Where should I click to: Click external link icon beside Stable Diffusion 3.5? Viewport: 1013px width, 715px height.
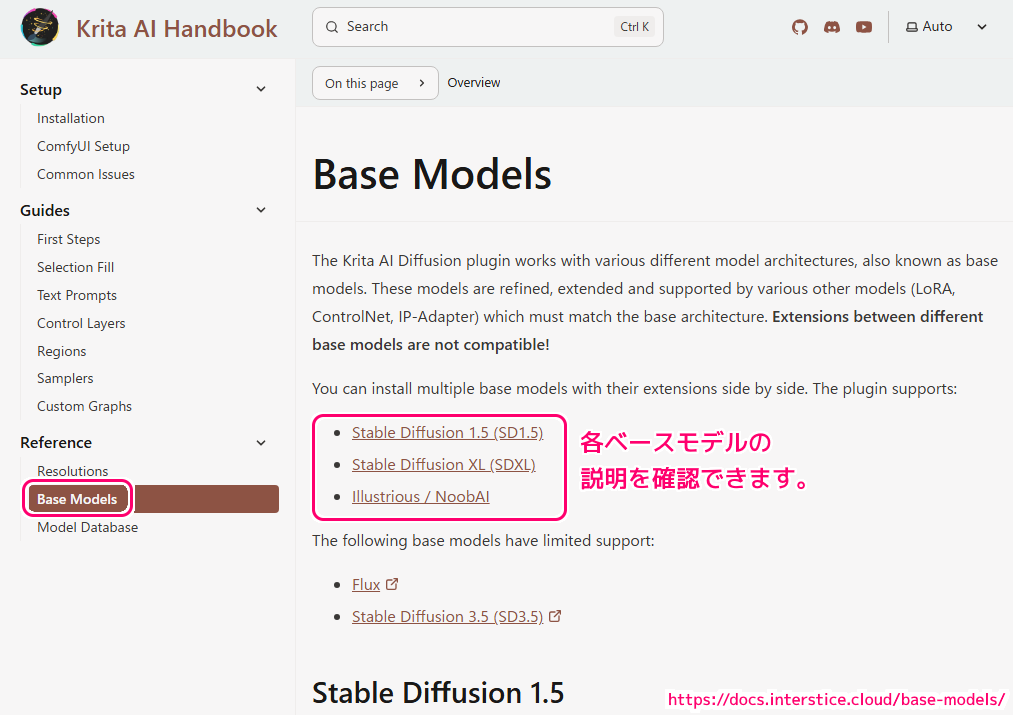(x=555, y=616)
